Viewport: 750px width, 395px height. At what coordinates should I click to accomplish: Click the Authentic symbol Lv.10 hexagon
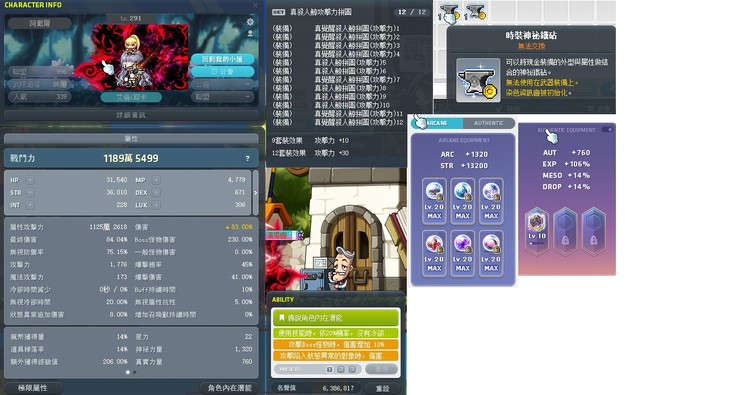click(537, 230)
